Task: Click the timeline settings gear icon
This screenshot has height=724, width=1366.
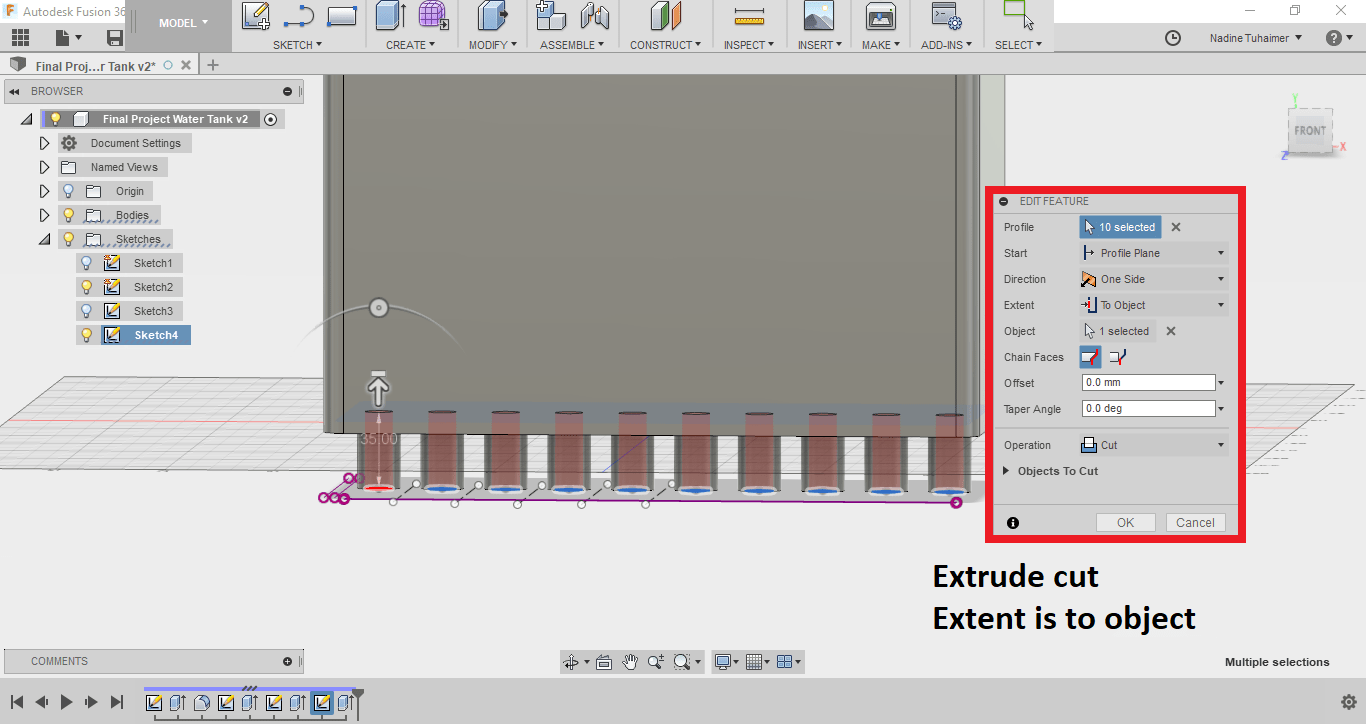Action: coord(1348,702)
